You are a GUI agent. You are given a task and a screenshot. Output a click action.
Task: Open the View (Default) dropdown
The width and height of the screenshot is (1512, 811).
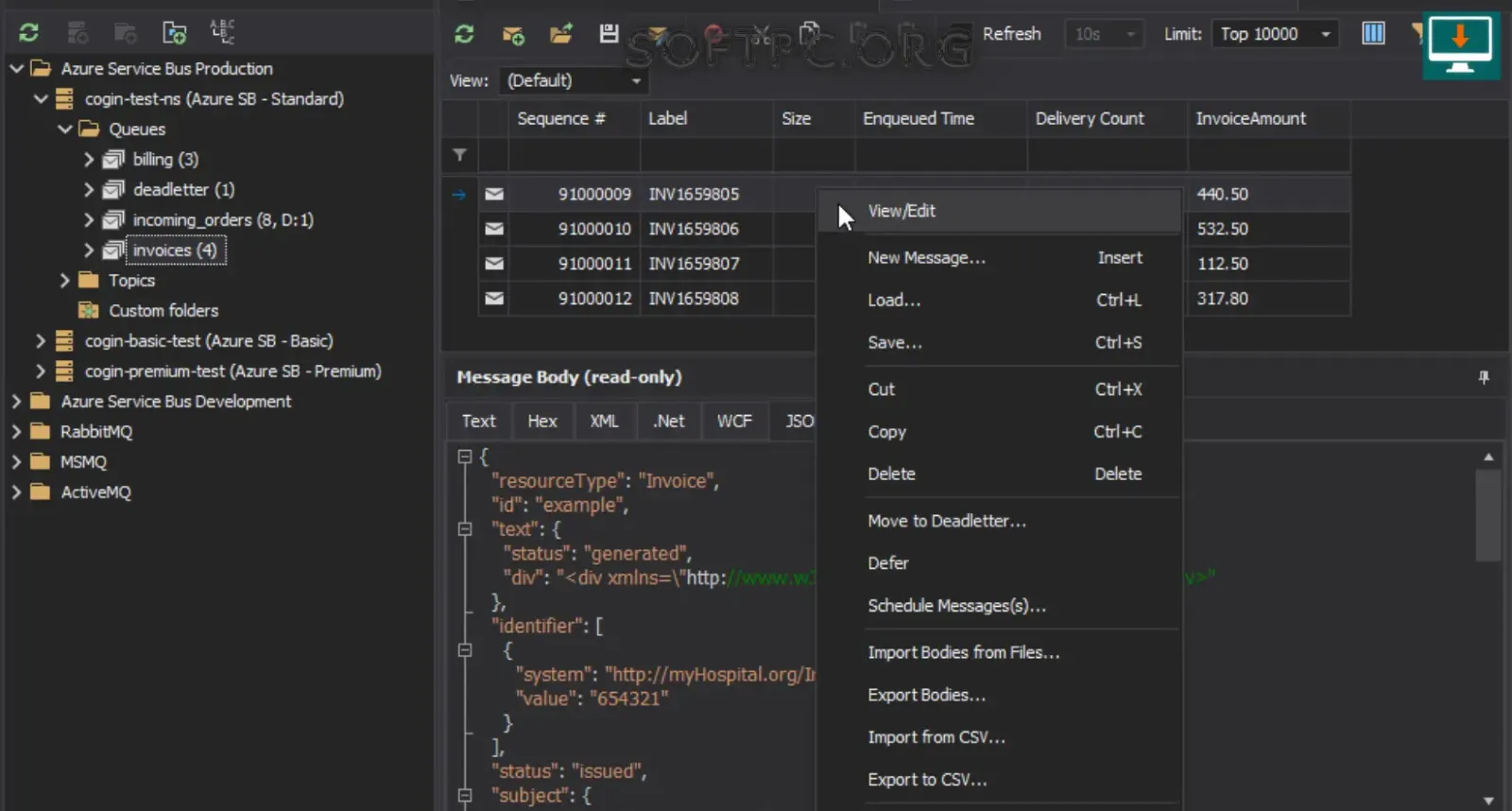point(636,81)
